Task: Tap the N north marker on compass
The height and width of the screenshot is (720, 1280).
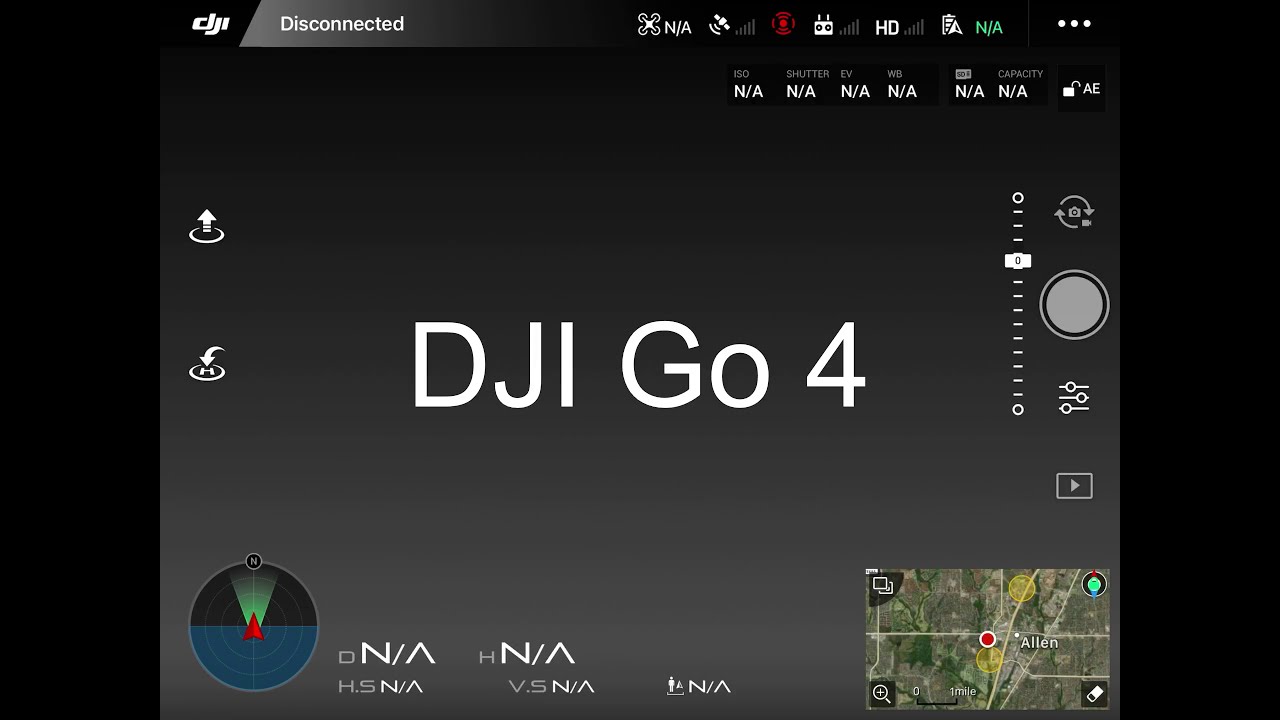Action: (254, 562)
